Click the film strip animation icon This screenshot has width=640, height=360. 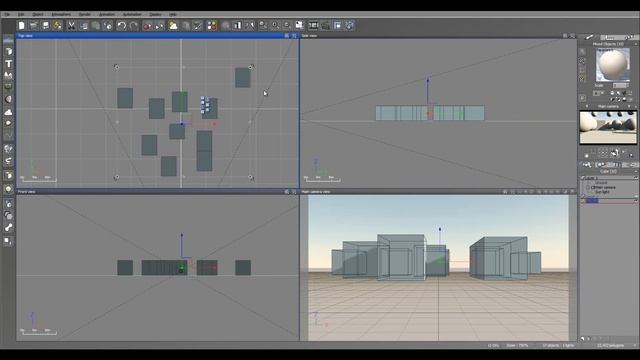coord(313,26)
